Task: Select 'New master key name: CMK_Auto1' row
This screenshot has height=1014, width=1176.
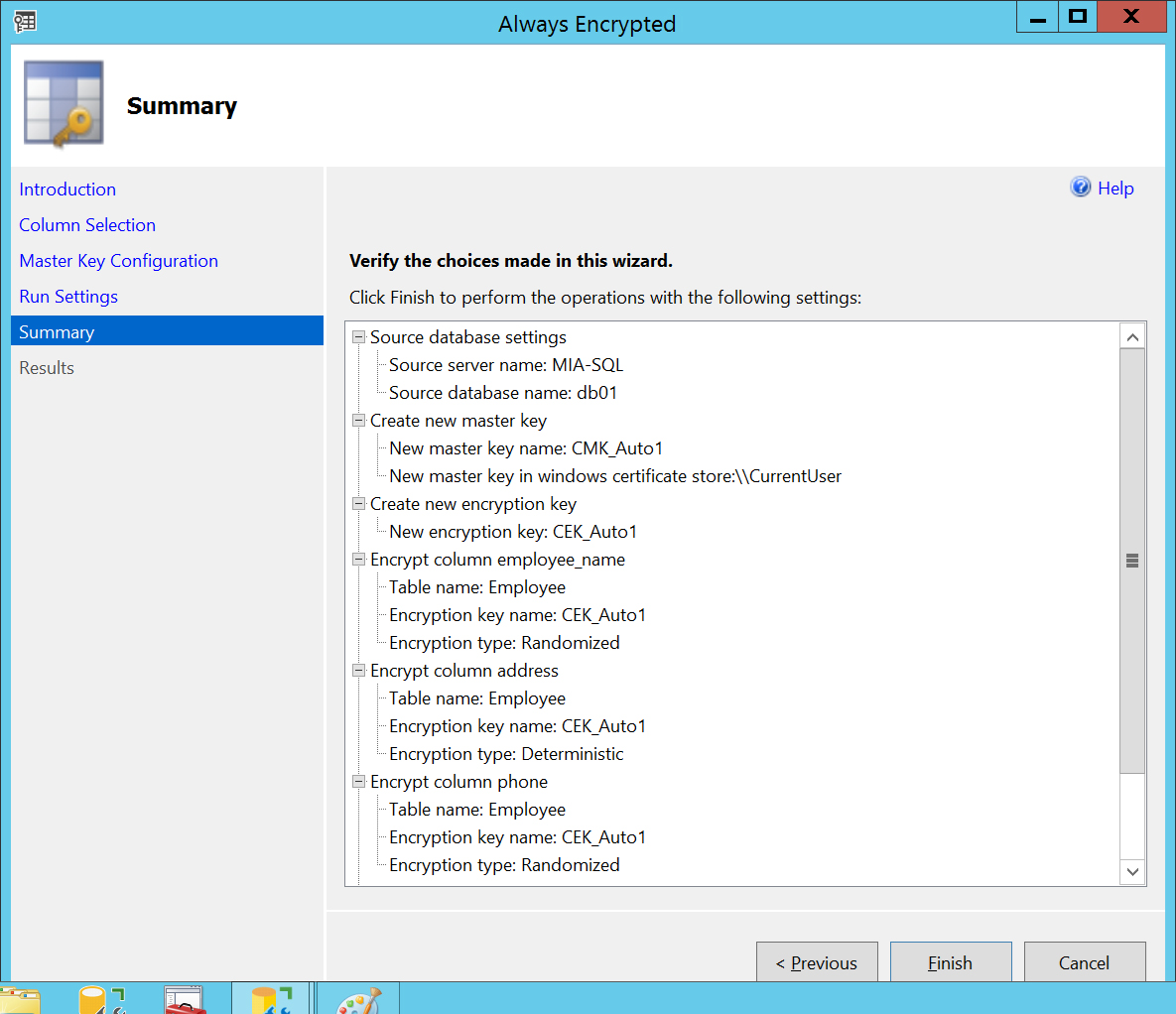Action: point(526,448)
